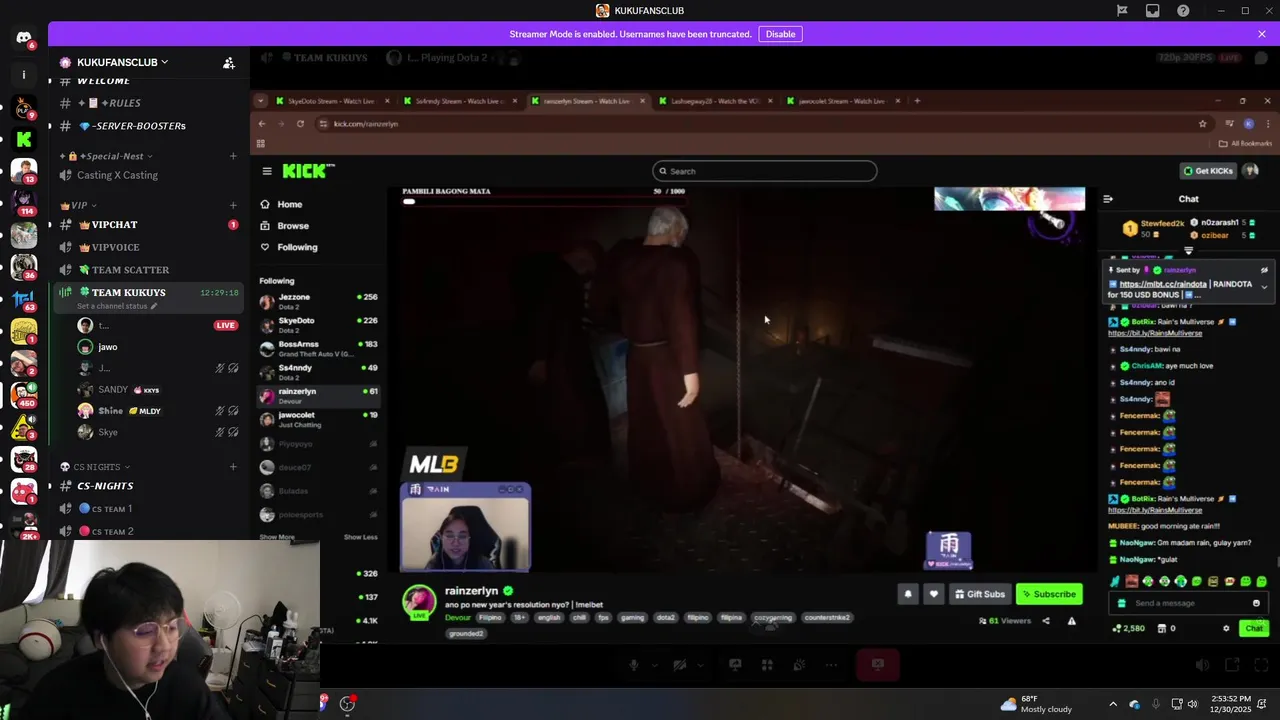
Task: Click the Get KICKs button
Action: [x=1208, y=171]
